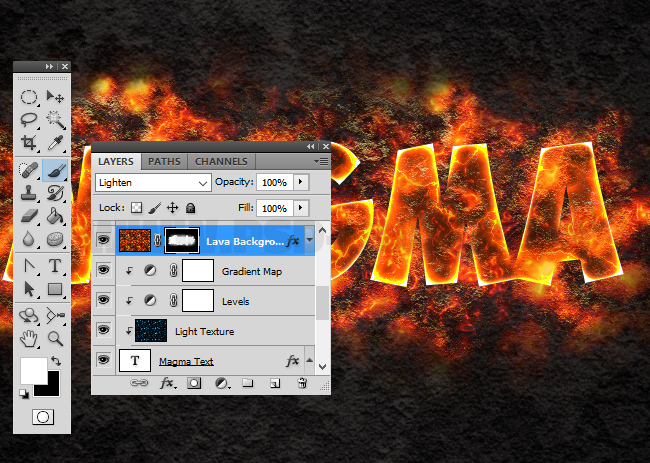Collapse the Layers panel to icons
The image size is (650, 463).
(x=310, y=146)
